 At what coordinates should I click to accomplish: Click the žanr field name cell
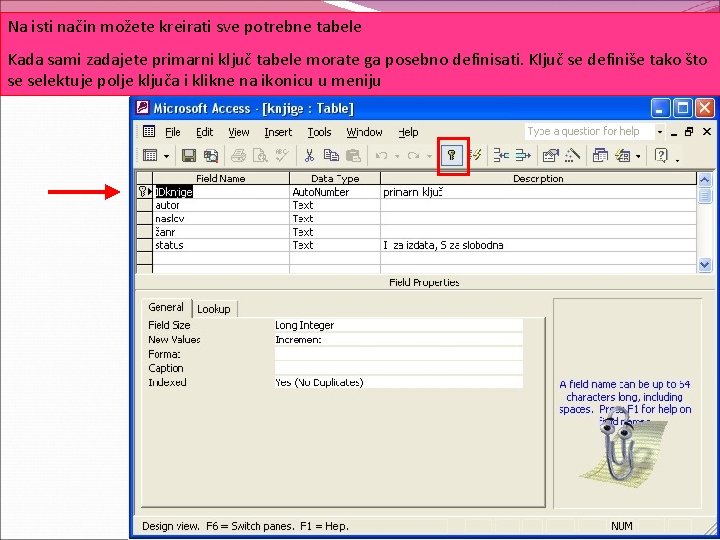coord(221,232)
